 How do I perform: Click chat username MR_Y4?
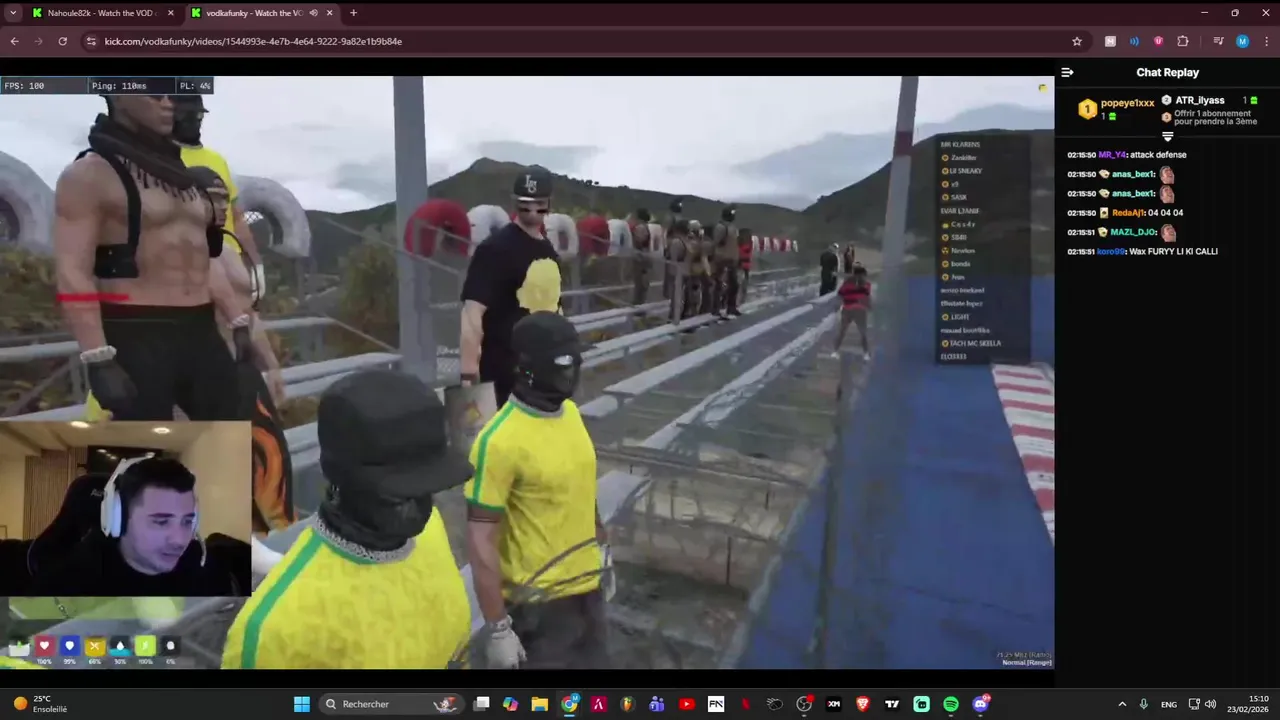[x=1112, y=155]
